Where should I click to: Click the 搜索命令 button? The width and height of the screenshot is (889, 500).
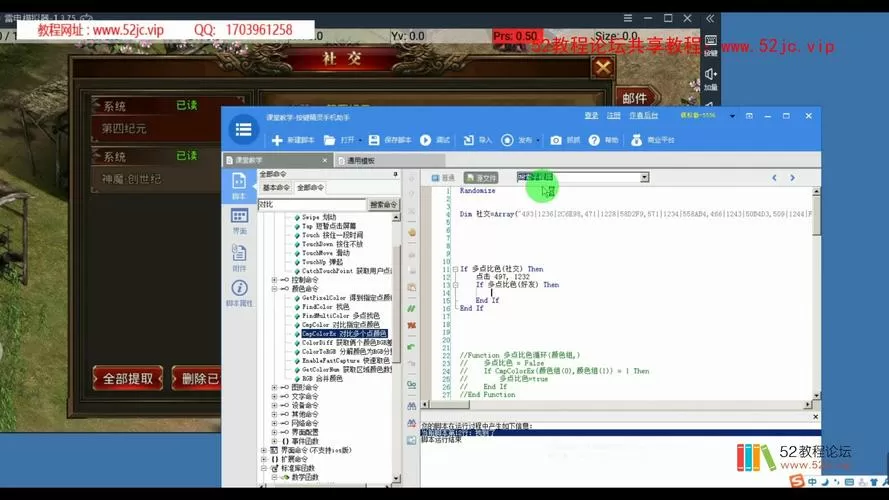click(x=383, y=204)
